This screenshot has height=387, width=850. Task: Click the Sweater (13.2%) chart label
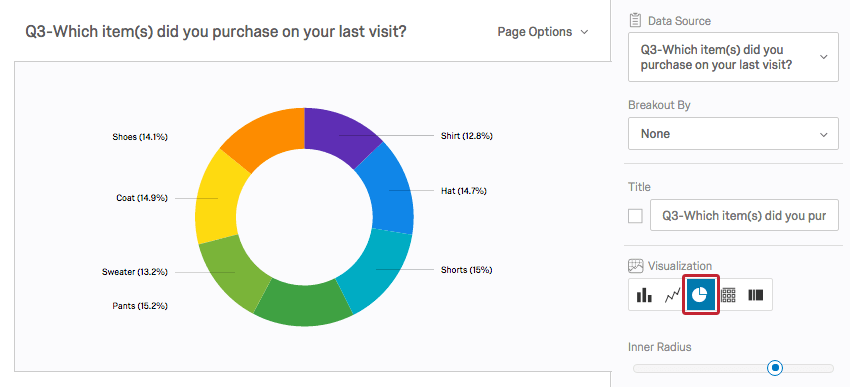click(x=134, y=272)
